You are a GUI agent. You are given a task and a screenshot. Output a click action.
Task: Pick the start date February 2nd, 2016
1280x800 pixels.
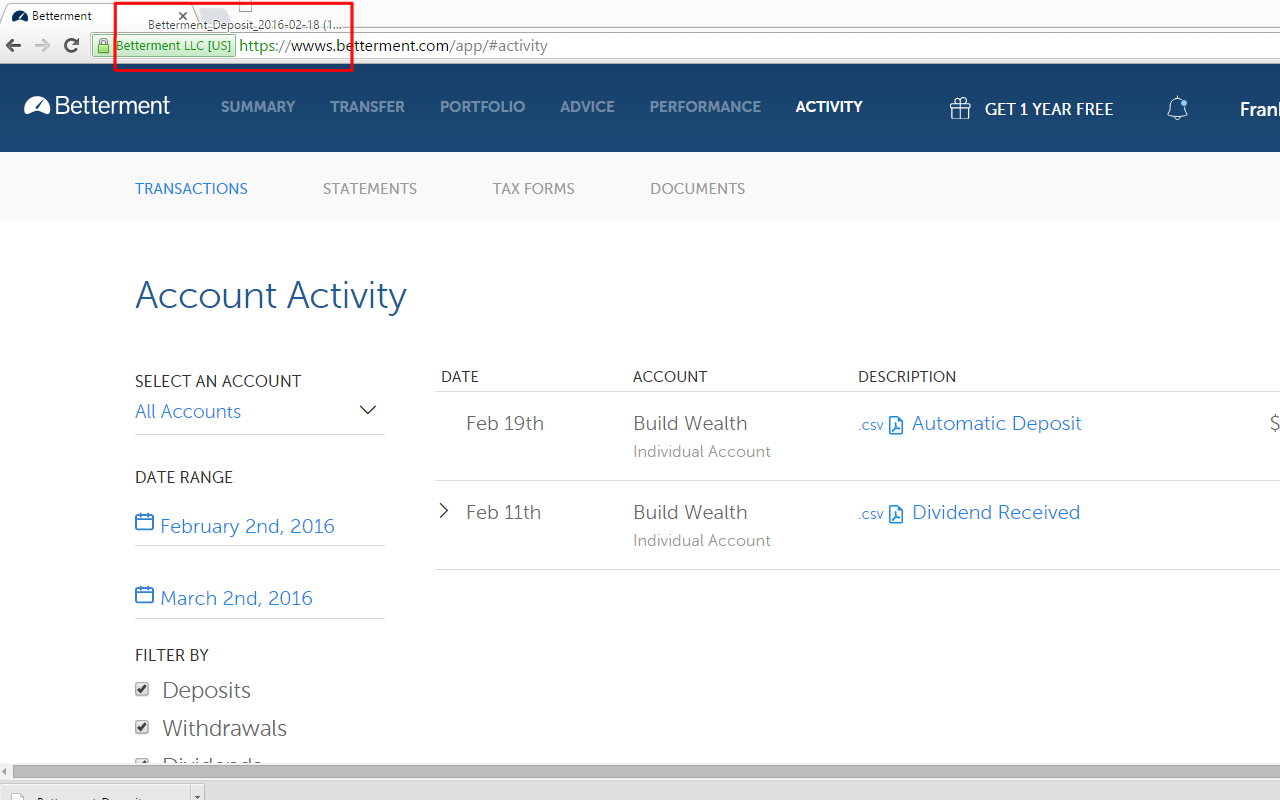(247, 526)
